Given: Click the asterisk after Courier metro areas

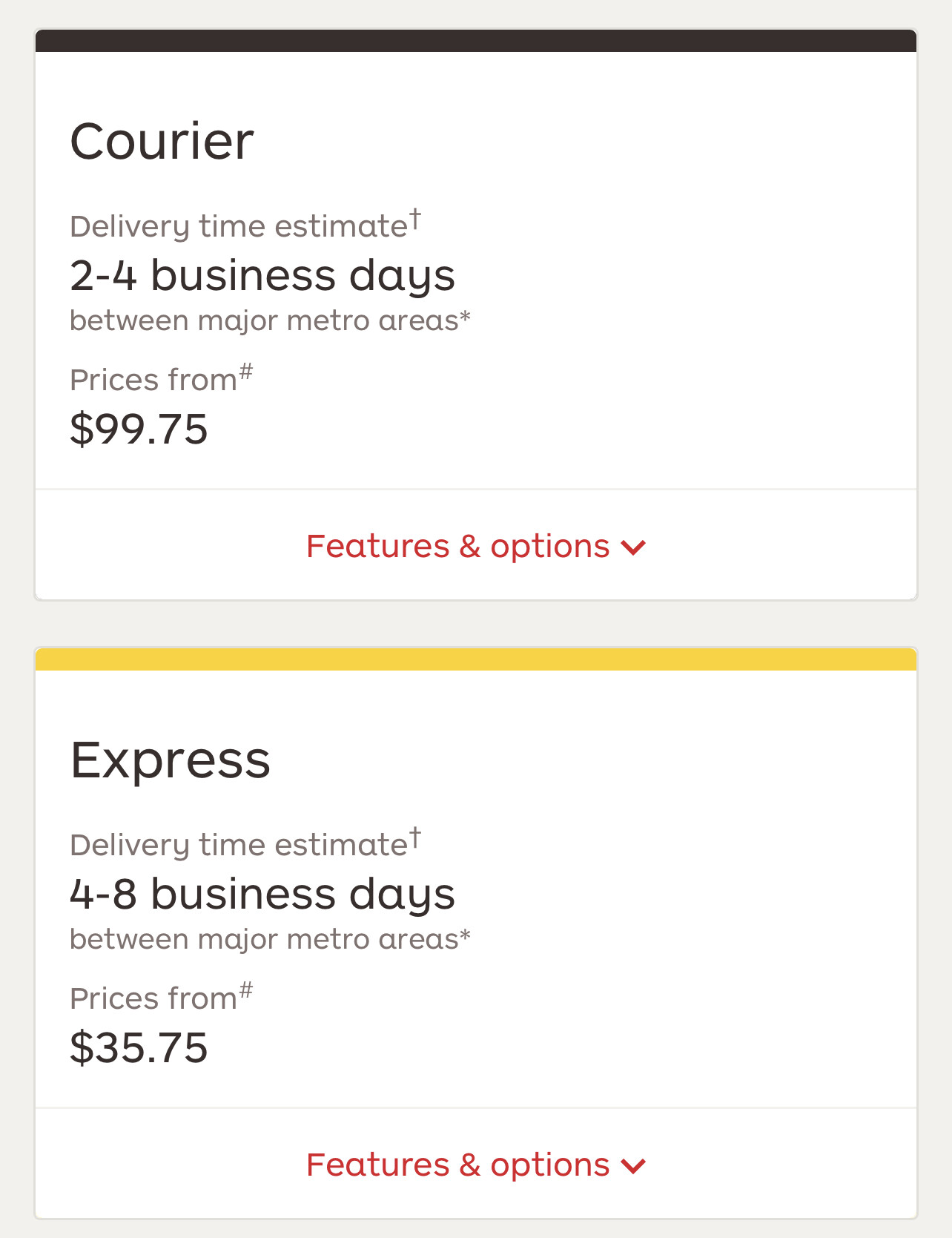Looking at the screenshot, I should [465, 317].
